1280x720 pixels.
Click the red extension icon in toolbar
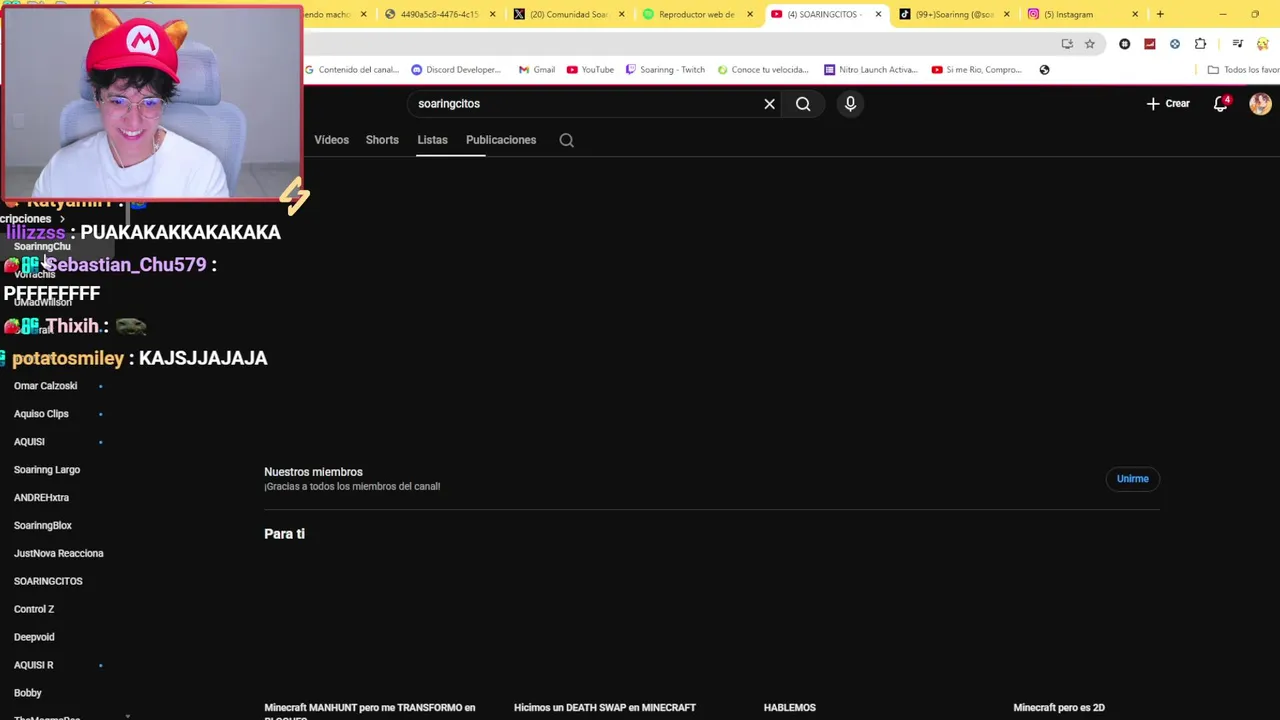[1150, 44]
